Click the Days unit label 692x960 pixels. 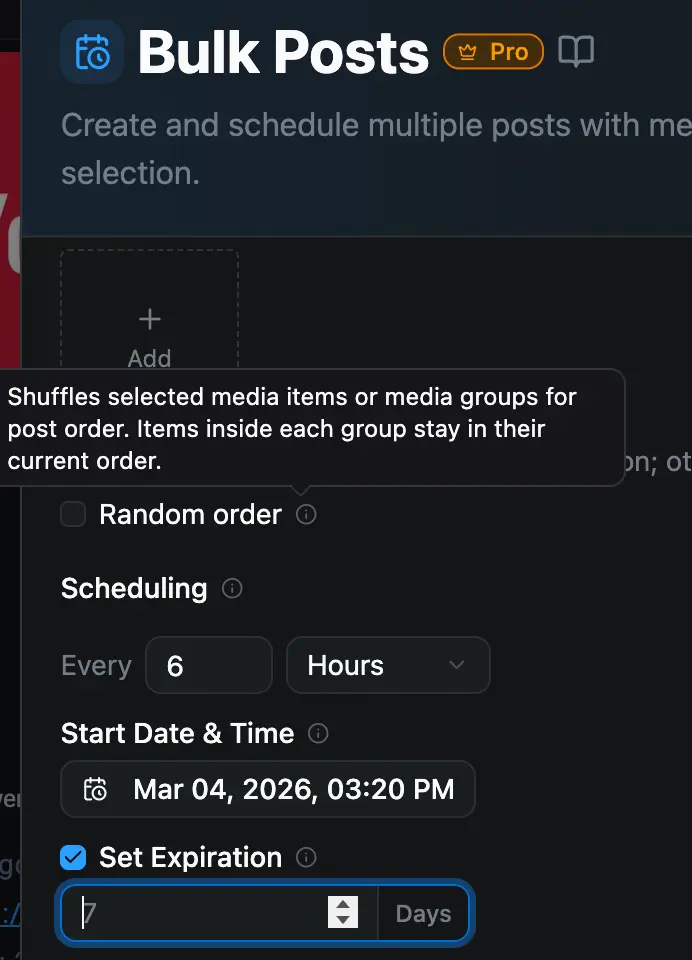422,913
